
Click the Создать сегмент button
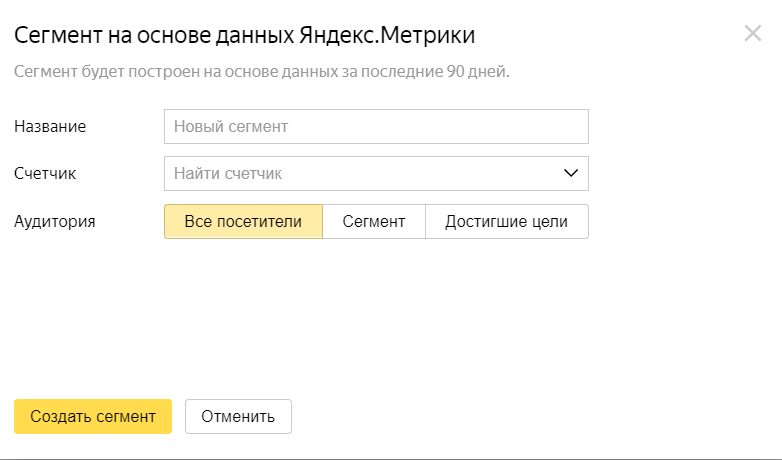(93, 416)
